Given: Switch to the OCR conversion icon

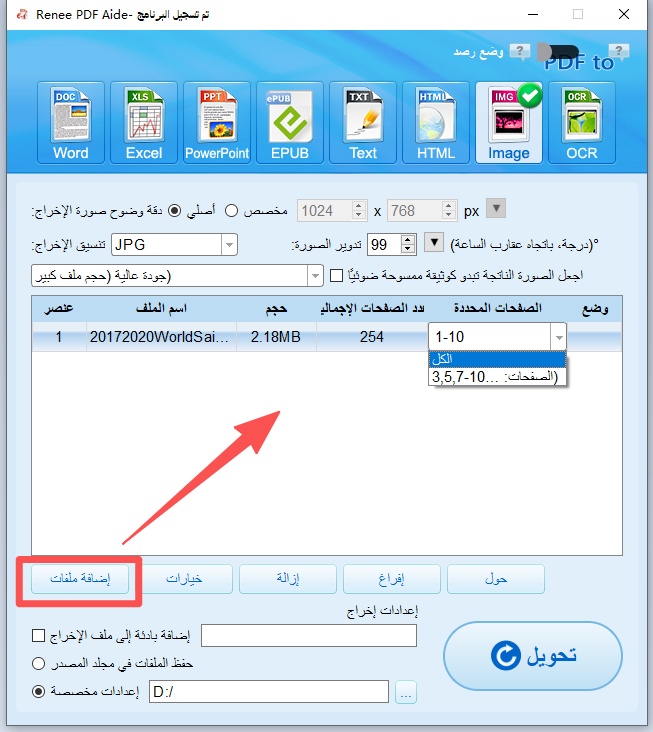Looking at the screenshot, I should tap(582, 123).
